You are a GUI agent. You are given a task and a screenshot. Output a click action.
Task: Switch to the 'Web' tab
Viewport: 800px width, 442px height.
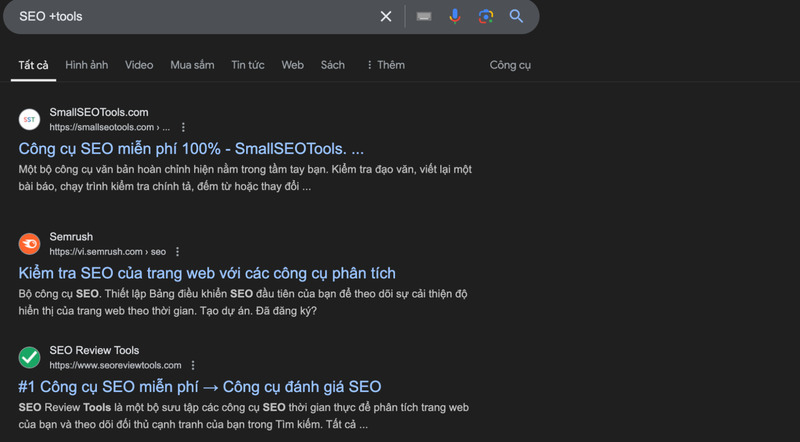(x=292, y=65)
